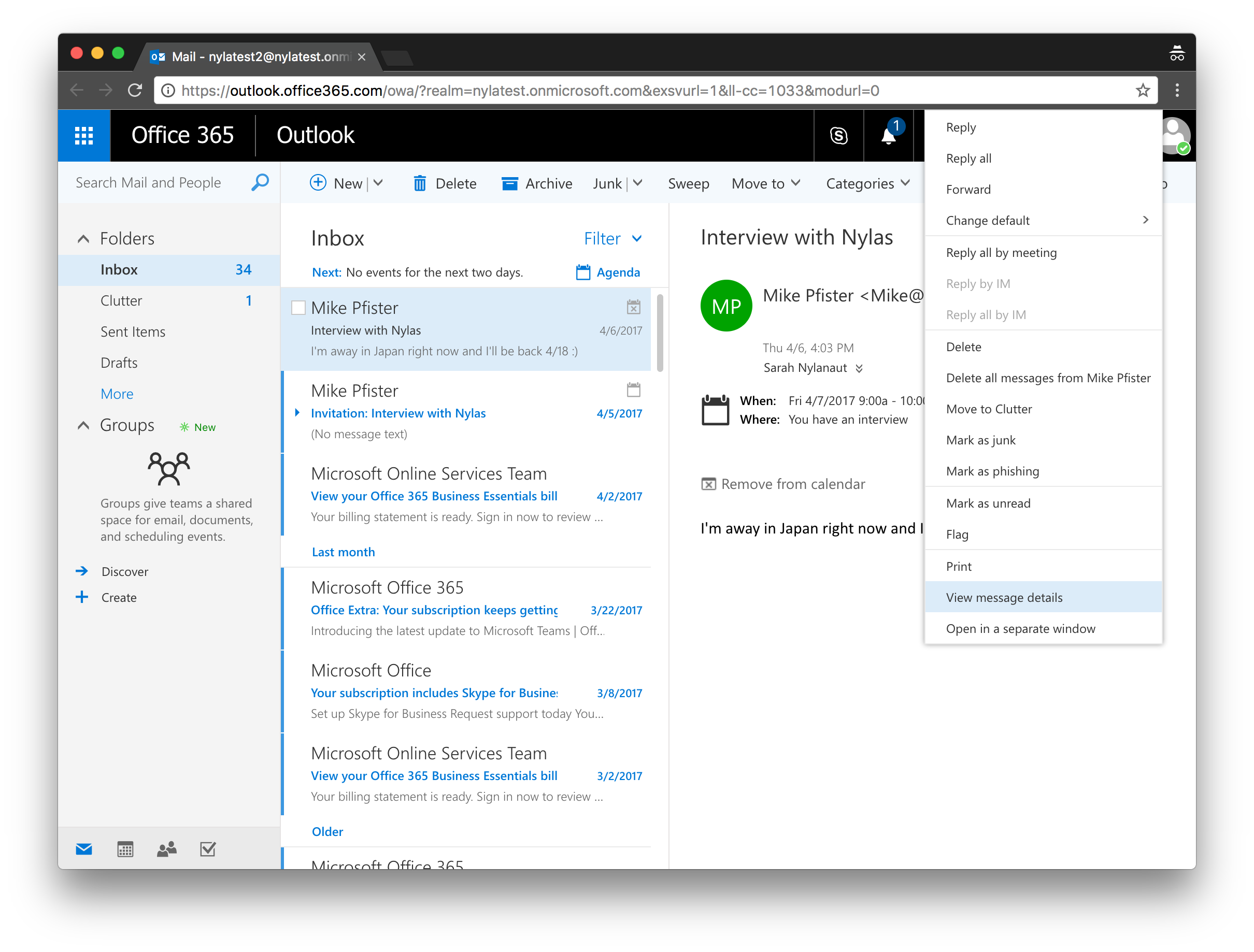The height and width of the screenshot is (952, 1254).
Task: Click the Remove from calendar button
Action: pyautogui.click(x=784, y=484)
